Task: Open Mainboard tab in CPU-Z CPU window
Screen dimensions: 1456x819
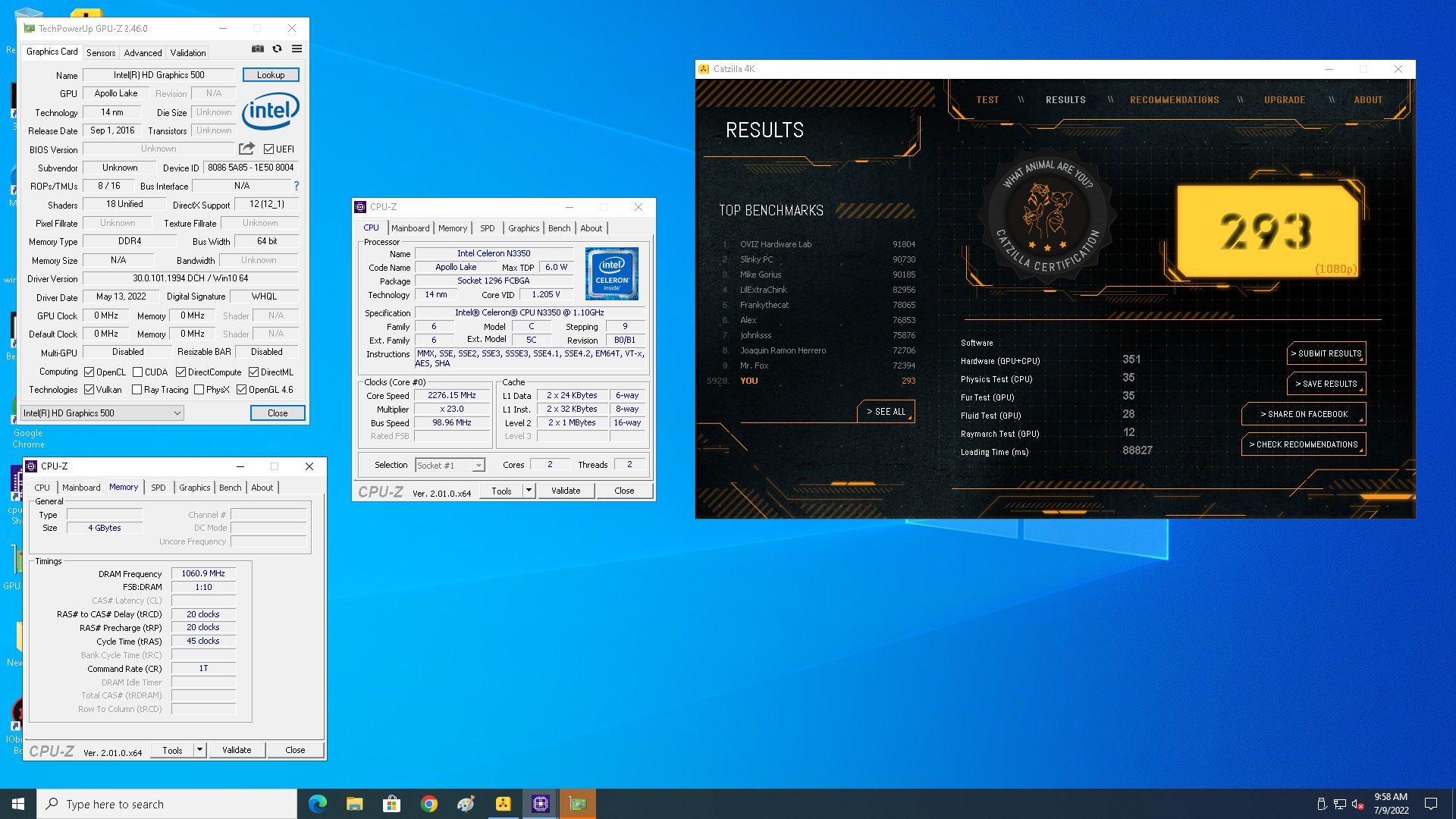Action: point(410,228)
